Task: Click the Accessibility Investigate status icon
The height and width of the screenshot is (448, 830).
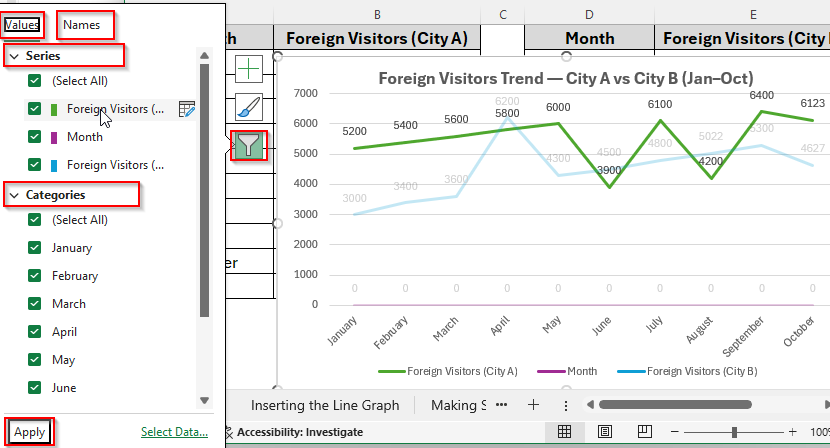Action: coord(229,432)
